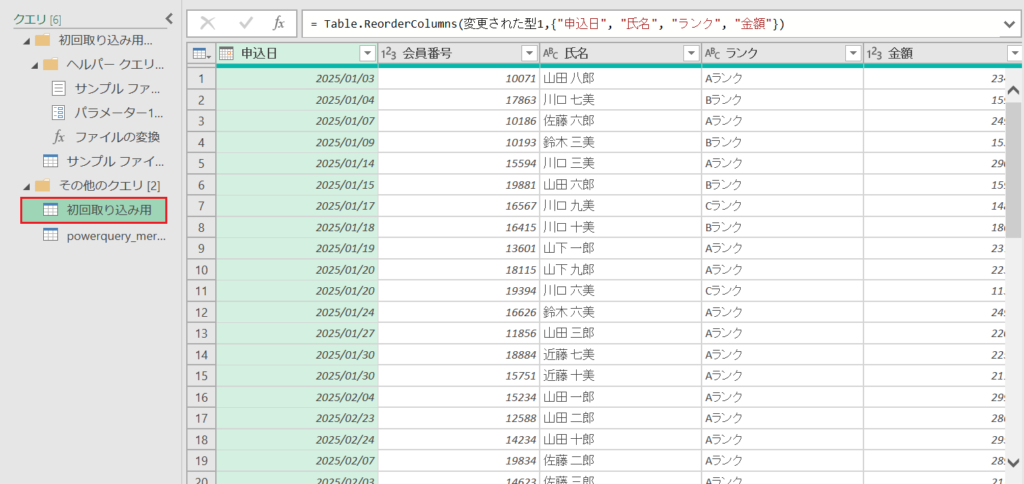Expand the formula bar with its down arrow

point(1009,25)
